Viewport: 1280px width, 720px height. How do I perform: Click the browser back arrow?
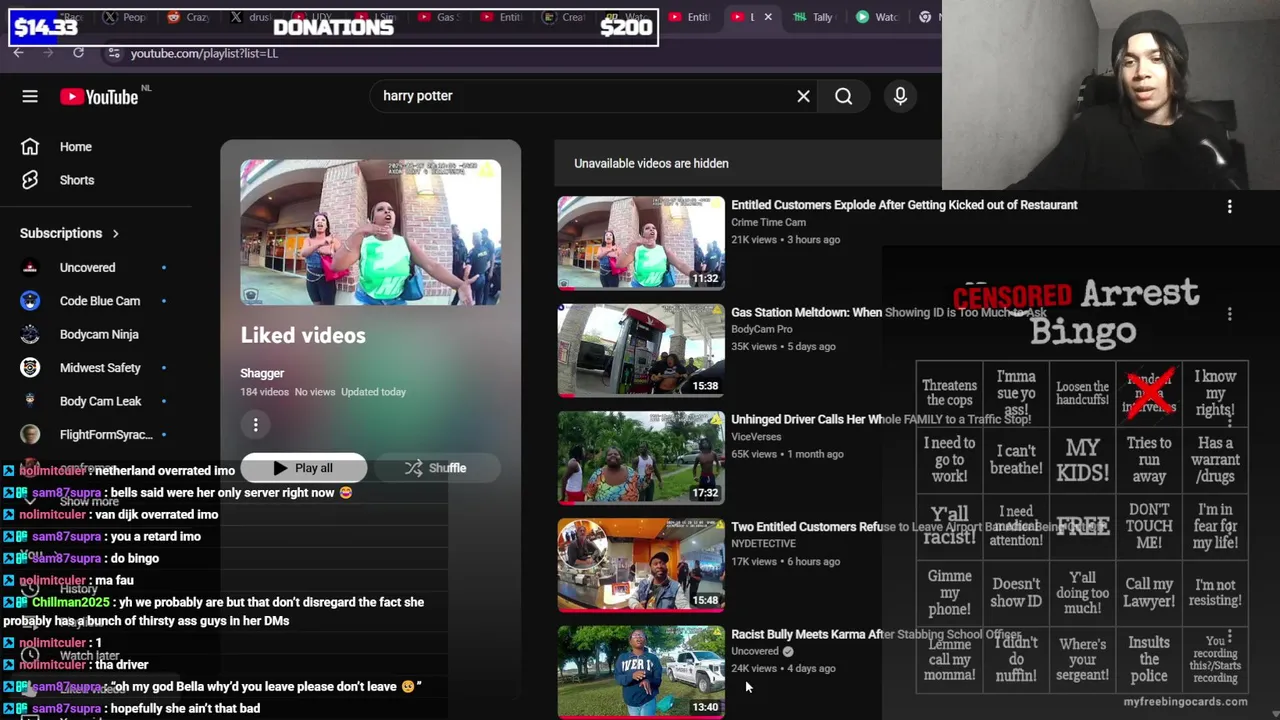point(18,53)
